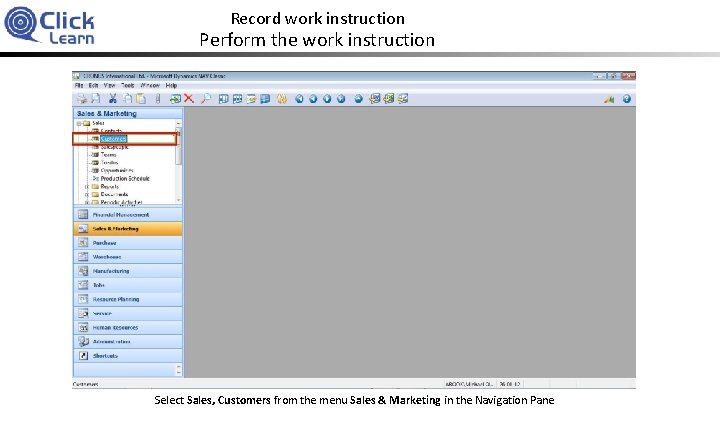Viewport: 720px width, 437px height.
Task: Open the Edit menu
Action: tap(93, 85)
